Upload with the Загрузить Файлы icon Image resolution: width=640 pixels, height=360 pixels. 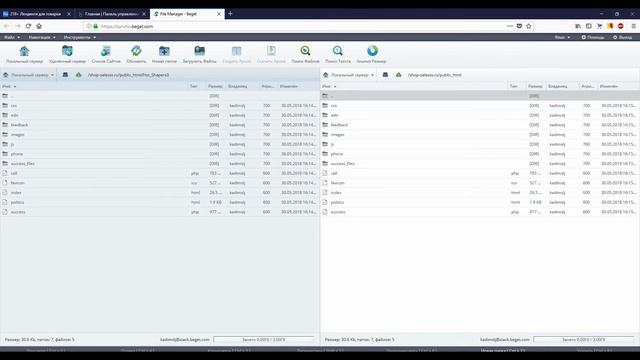click(x=199, y=54)
